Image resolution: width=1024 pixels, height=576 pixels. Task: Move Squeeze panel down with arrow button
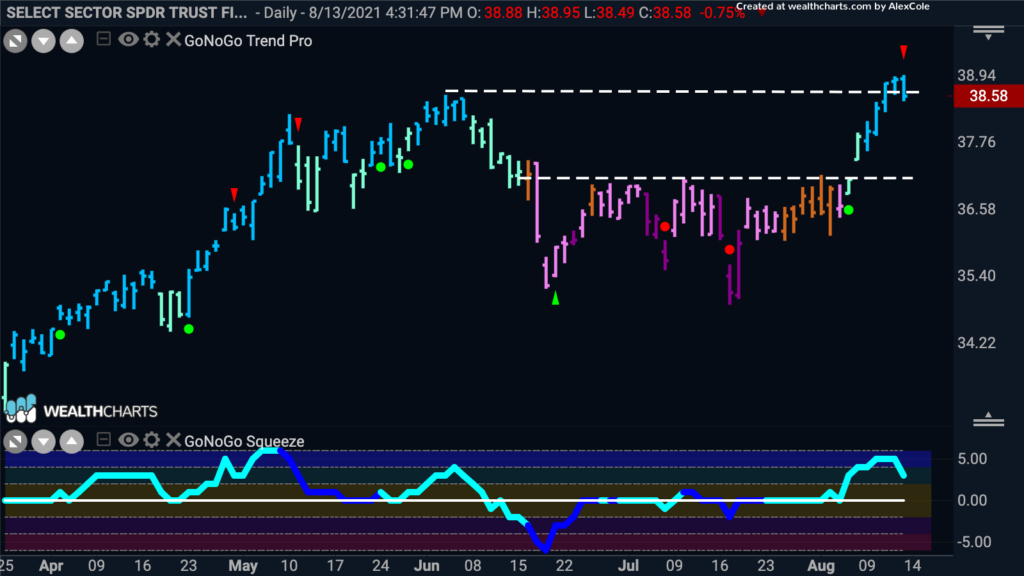click(43, 442)
